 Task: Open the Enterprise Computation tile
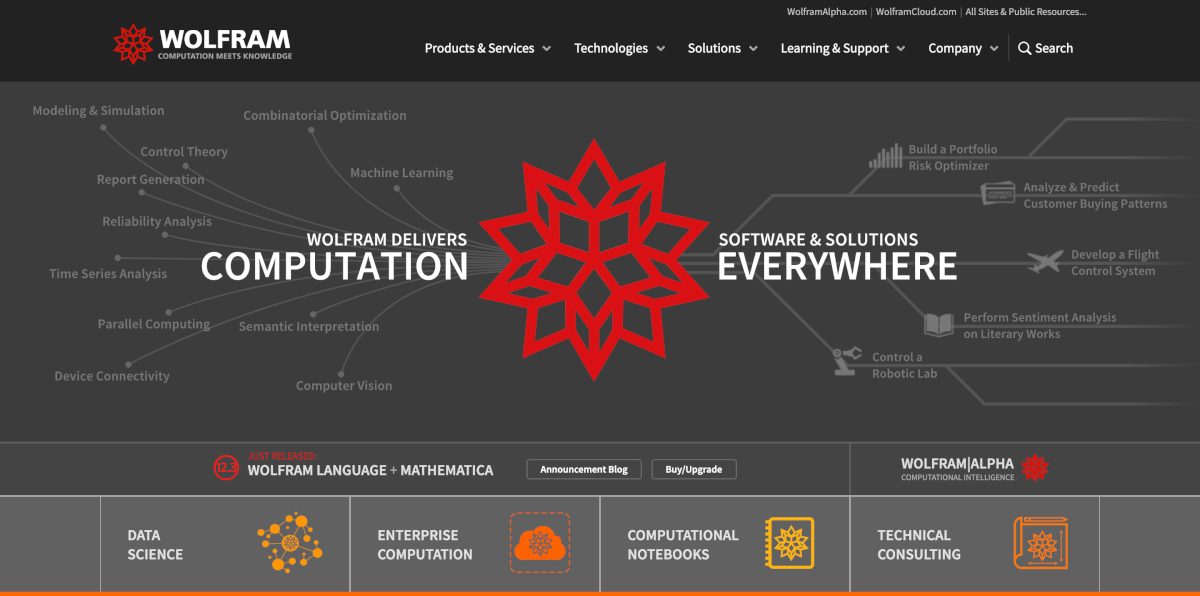point(475,544)
